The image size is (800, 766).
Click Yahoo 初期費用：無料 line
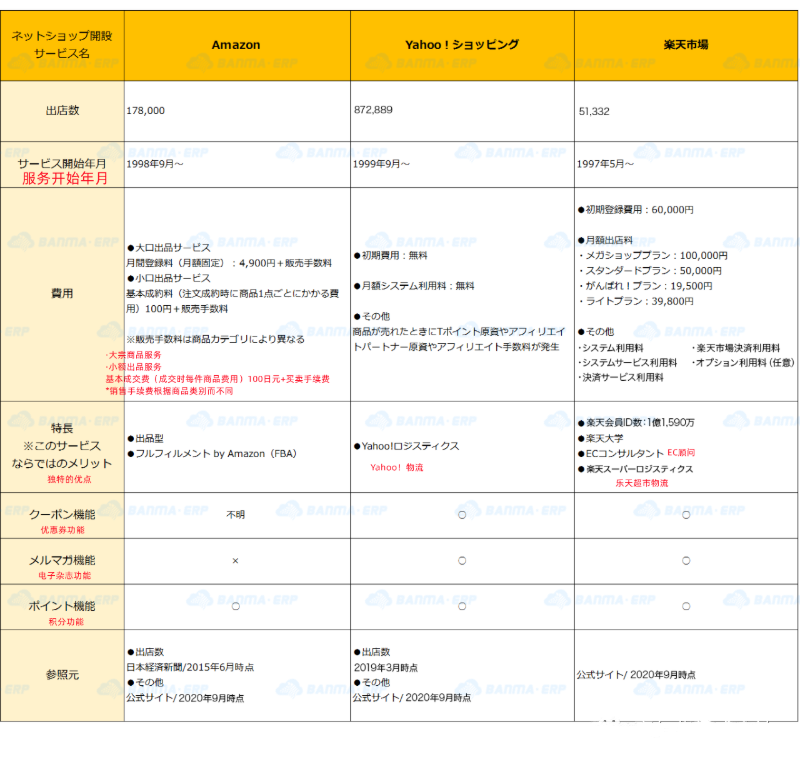391,255
